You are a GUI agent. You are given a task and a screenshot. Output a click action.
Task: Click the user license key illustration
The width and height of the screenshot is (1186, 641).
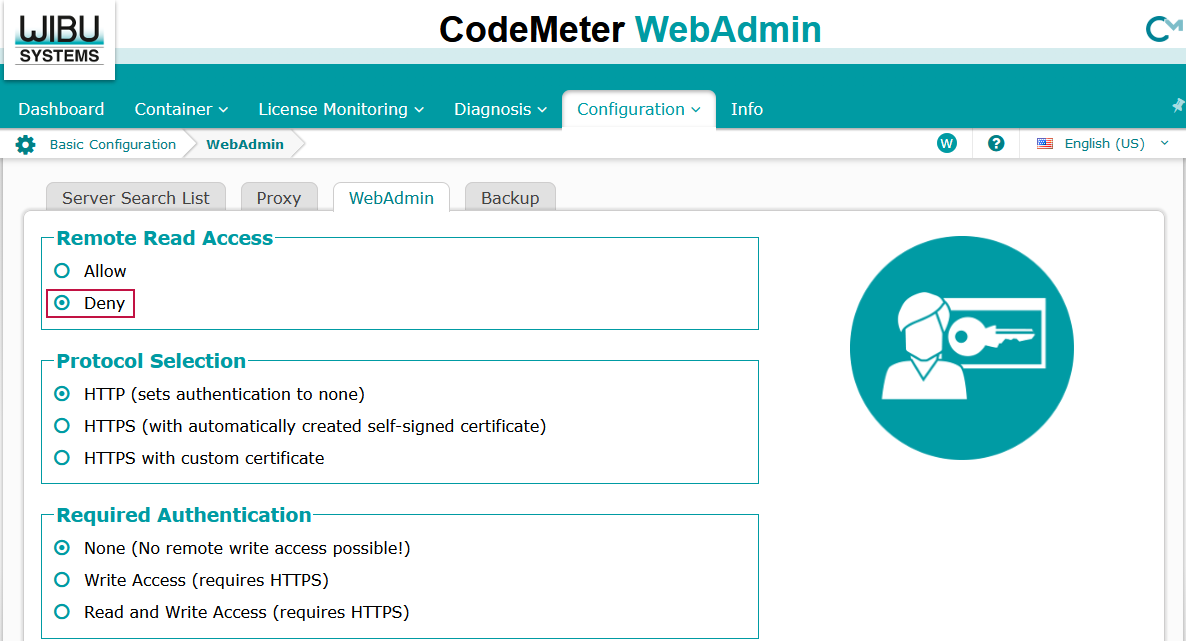coord(961,347)
